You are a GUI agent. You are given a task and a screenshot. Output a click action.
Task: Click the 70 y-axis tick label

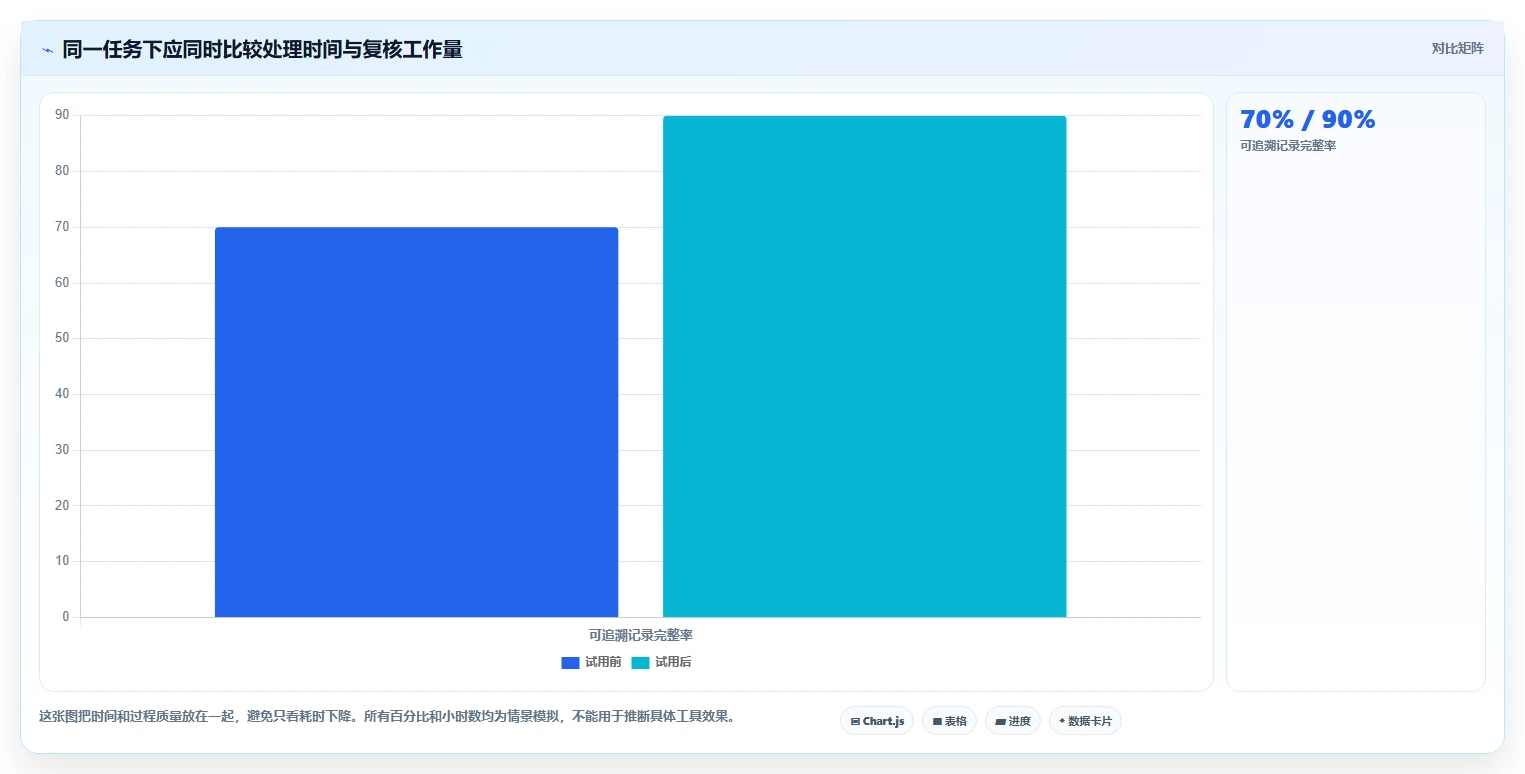62,227
